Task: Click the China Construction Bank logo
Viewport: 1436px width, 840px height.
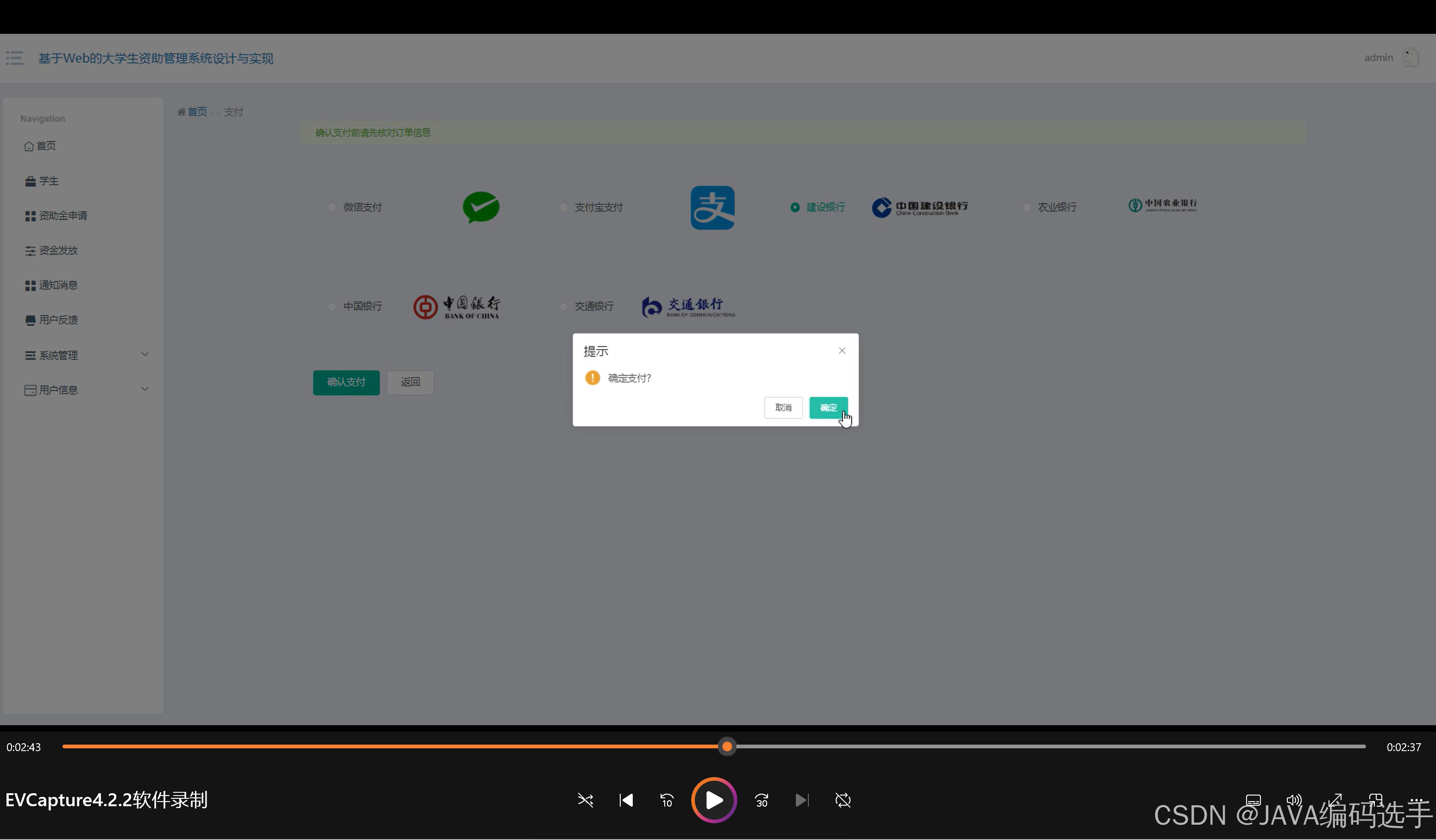Action: pyautogui.click(x=920, y=207)
